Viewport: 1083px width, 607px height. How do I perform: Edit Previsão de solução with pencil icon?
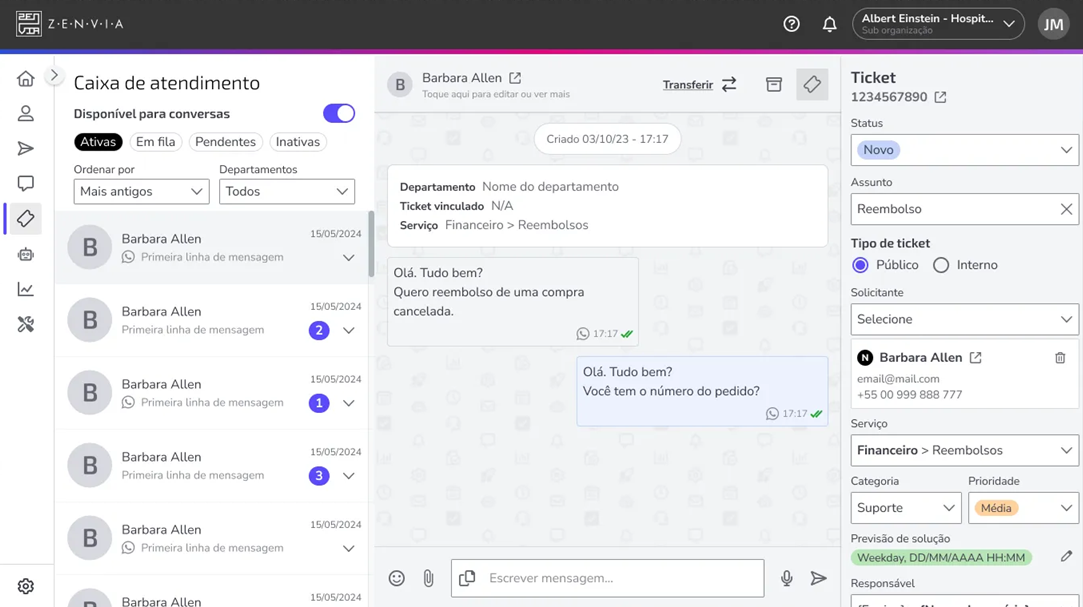point(1066,557)
